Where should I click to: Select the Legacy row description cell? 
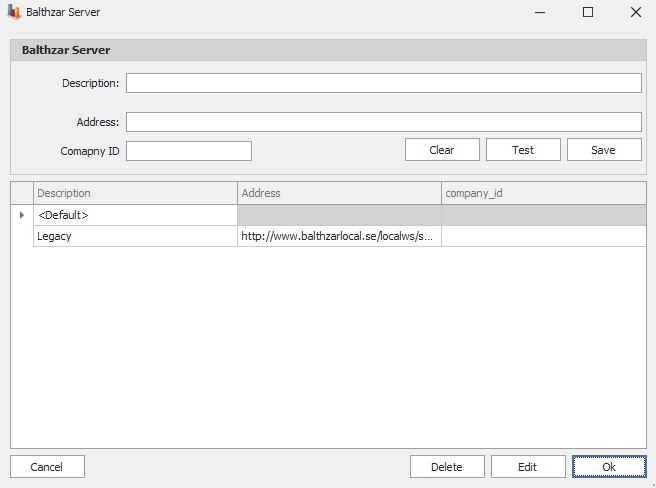[135, 236]
